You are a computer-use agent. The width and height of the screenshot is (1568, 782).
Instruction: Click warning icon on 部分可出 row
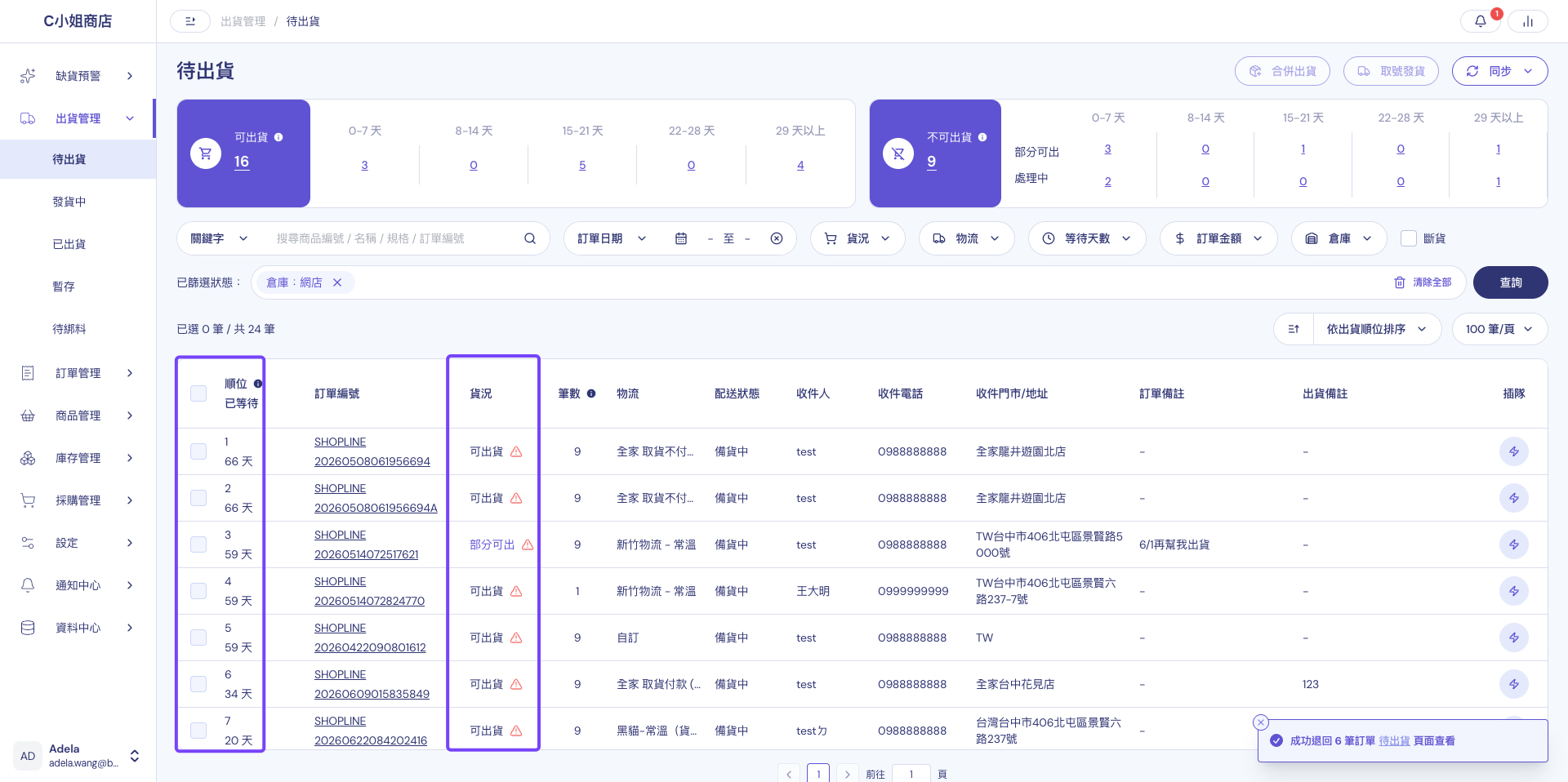(x=528, y=544)
